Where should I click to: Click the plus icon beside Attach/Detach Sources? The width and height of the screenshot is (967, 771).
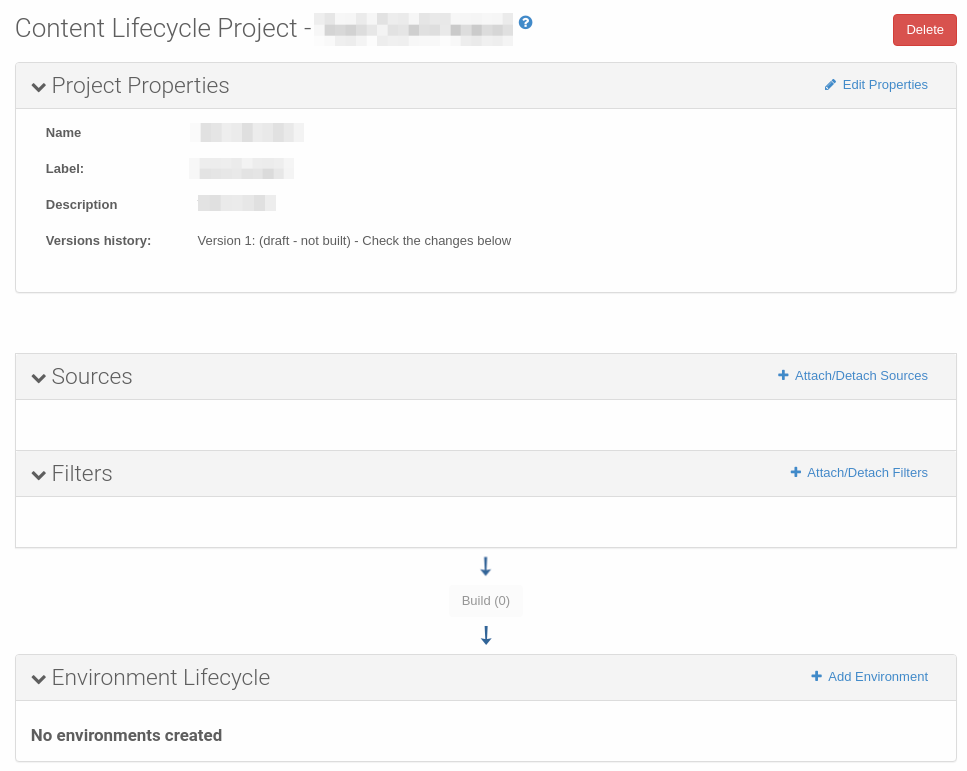[x=783, y=375]
